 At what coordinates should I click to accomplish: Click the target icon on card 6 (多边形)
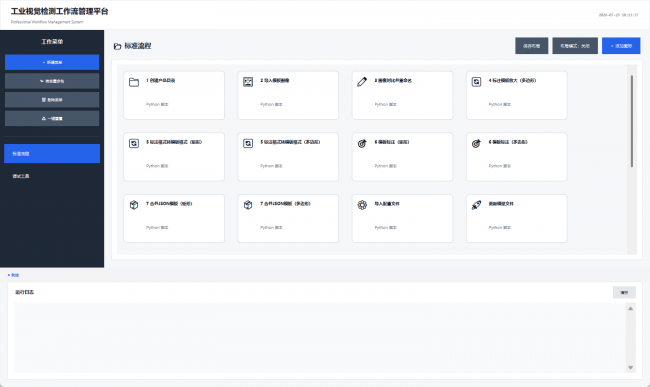click(x=476, y=144)
